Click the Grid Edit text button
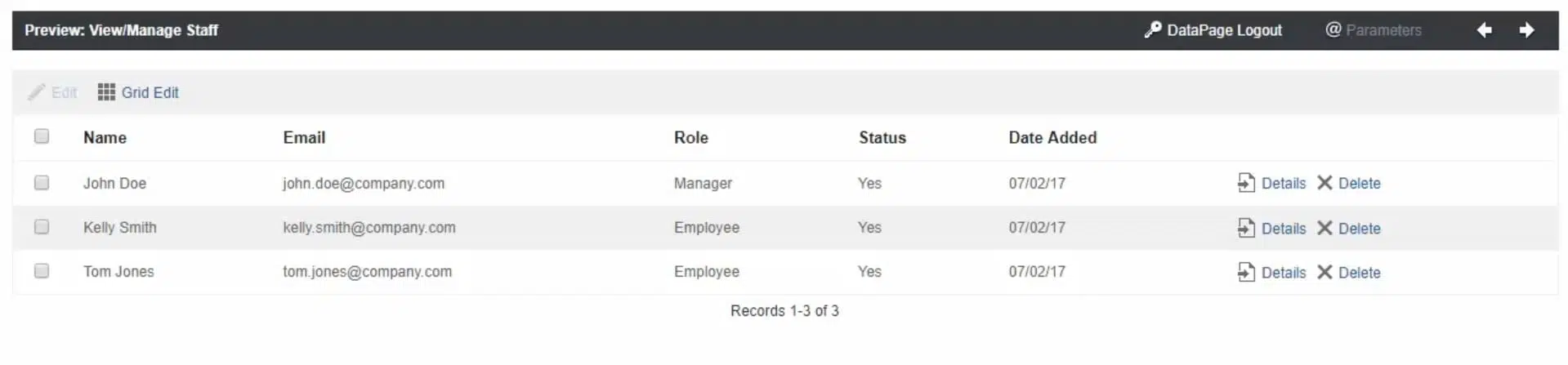 click(x=150, y=93)
